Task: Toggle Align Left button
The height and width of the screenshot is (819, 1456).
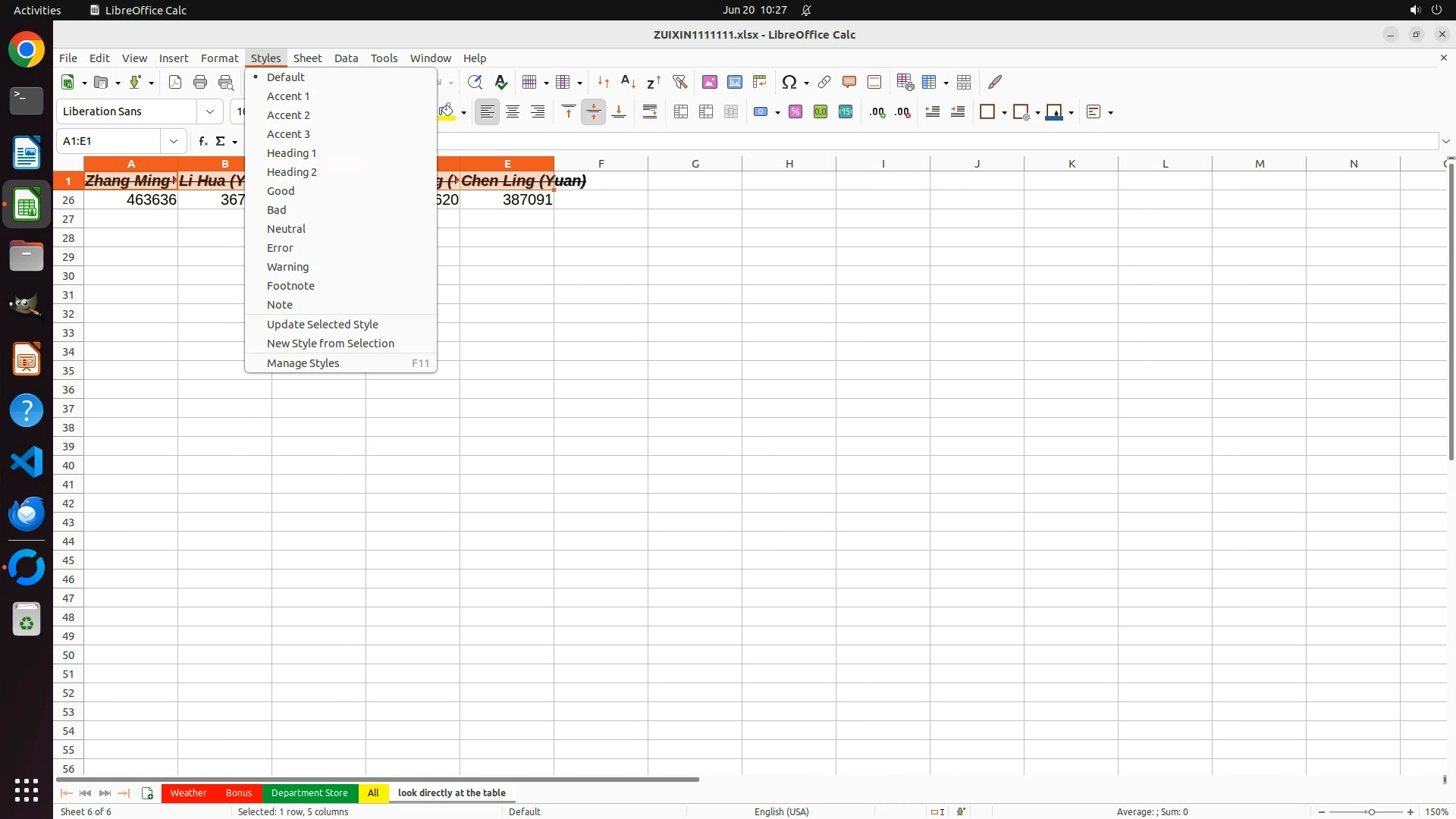Action: [488, 112]
